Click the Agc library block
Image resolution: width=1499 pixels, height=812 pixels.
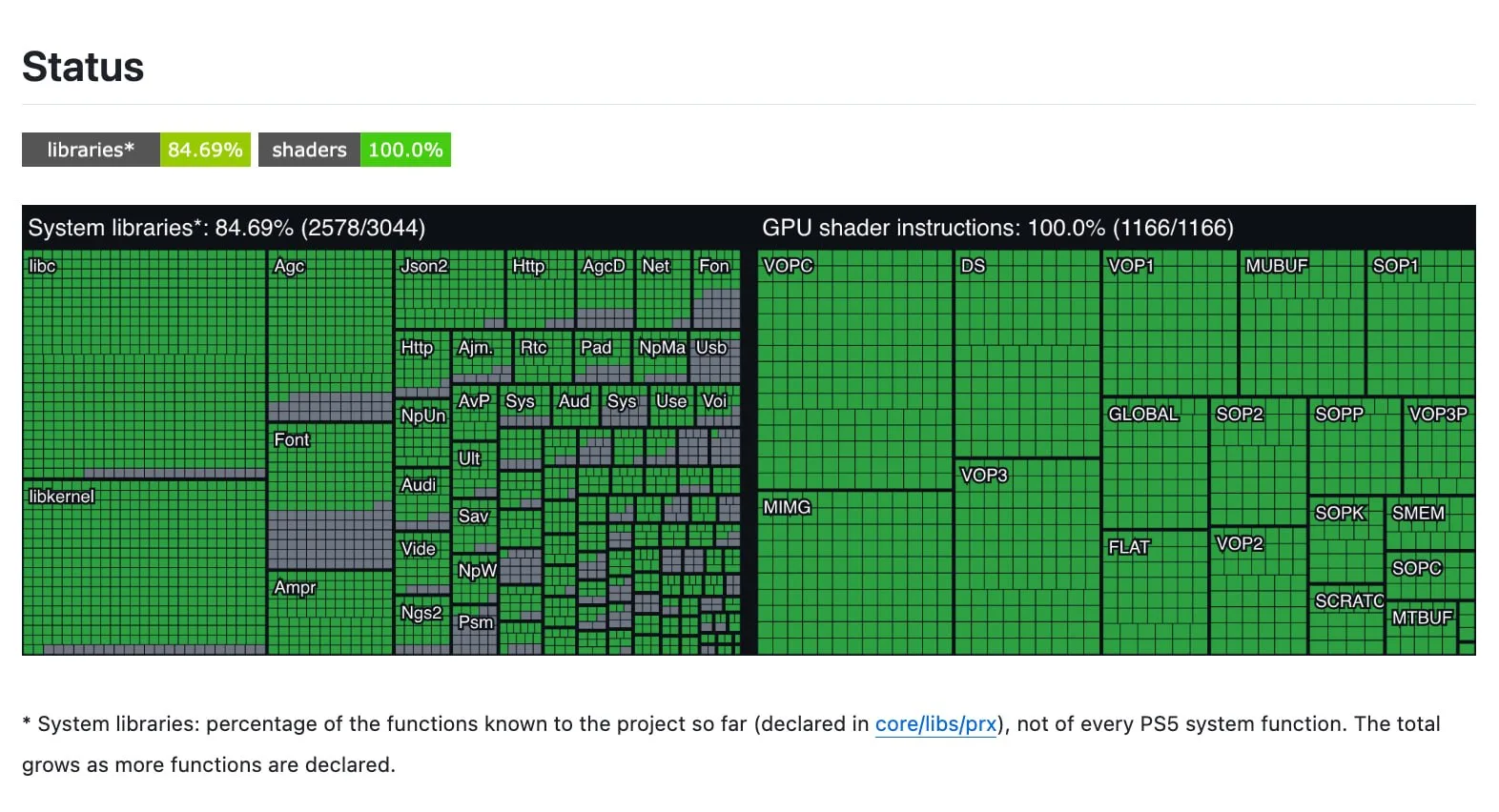click(330, 336)
